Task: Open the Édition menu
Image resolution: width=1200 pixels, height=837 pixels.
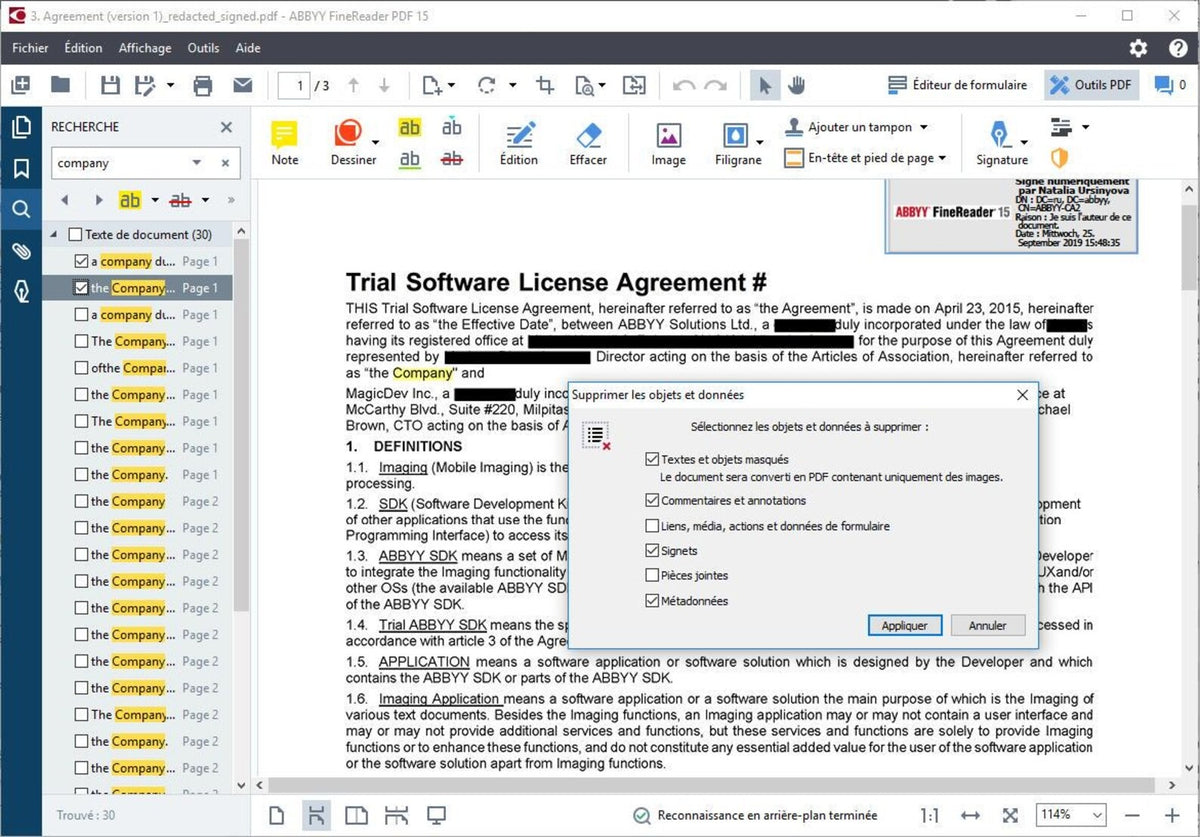Action: click(83, 48)
